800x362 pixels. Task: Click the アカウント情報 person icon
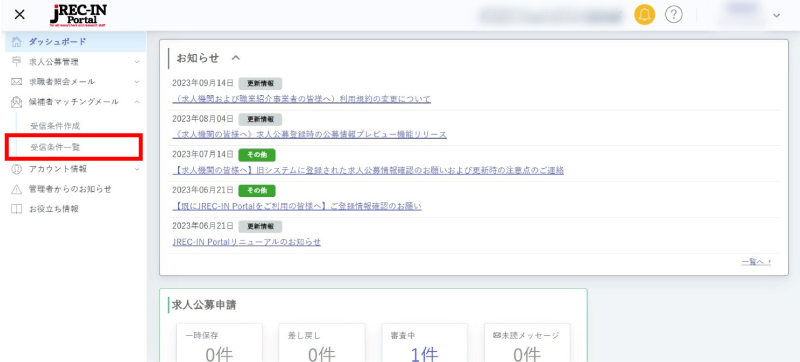click(17, 169)
